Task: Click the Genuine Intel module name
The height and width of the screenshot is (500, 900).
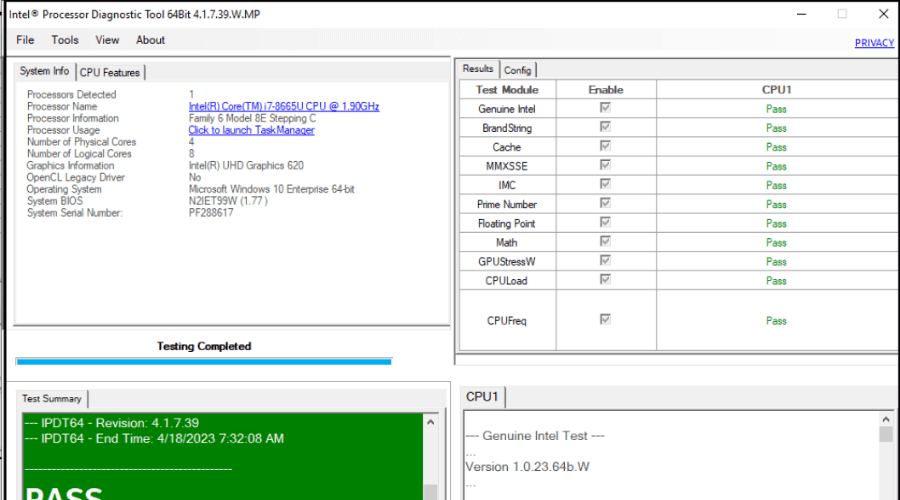Action: coord(507,109)
